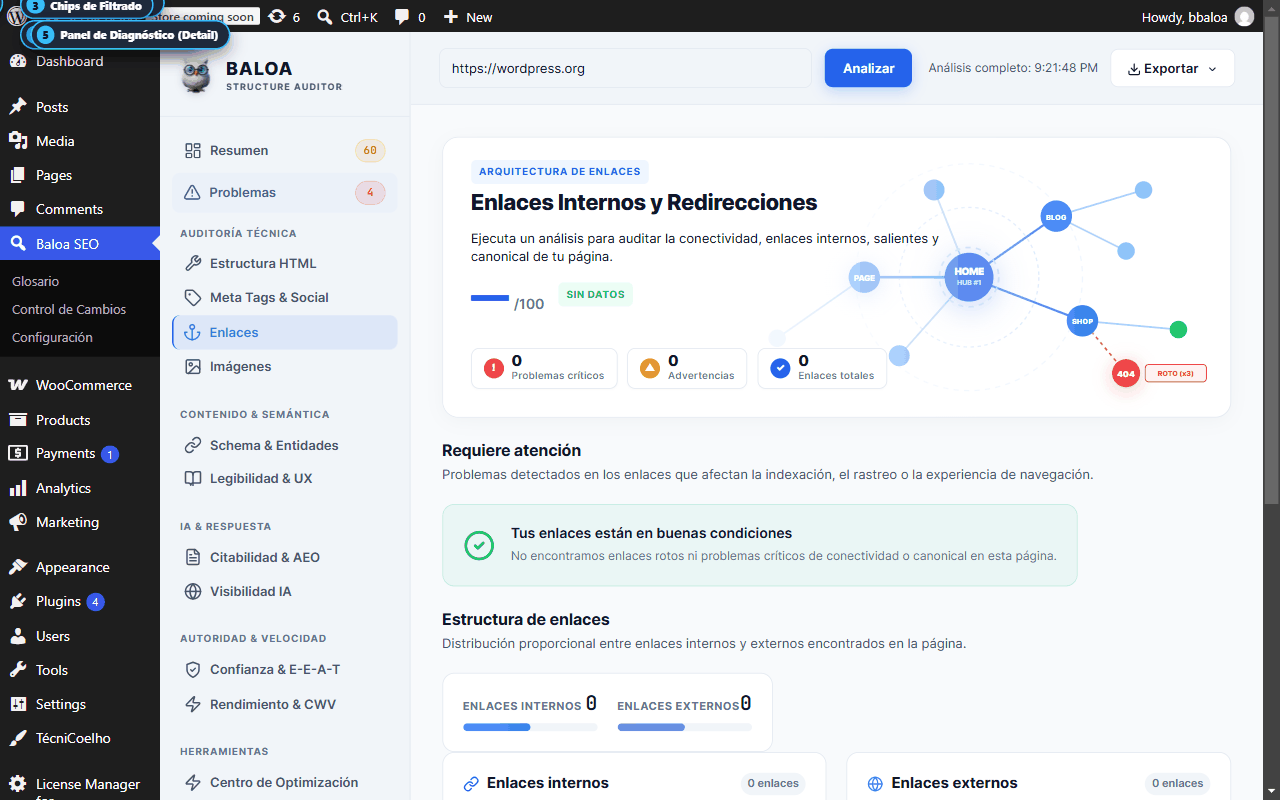Click the Legibilidad book icon
Screen dimensions: 1280x800
193,478
